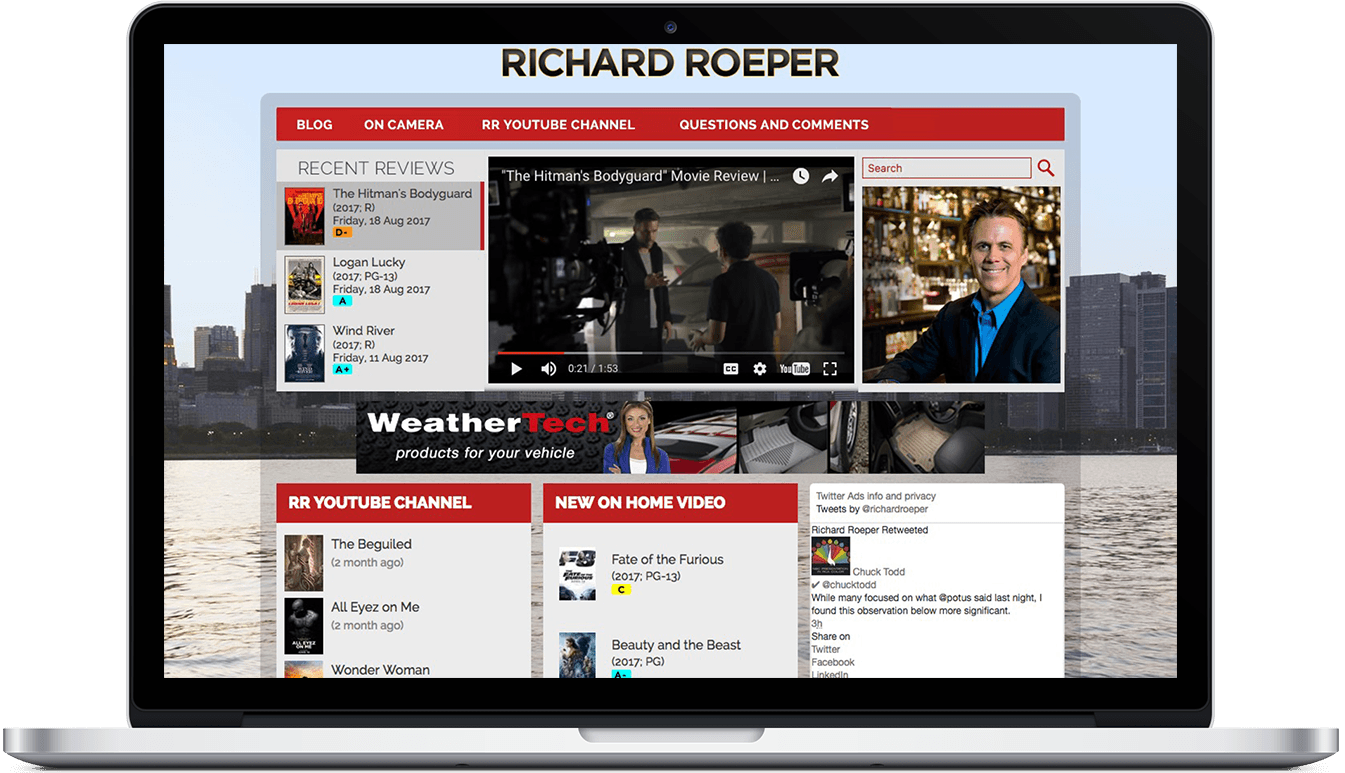The height and width of the screenshot is (773, 1345).
Task: Open RR YOUTUBE CHANNEL in navigation bar
Action: (x=558, y=125)
